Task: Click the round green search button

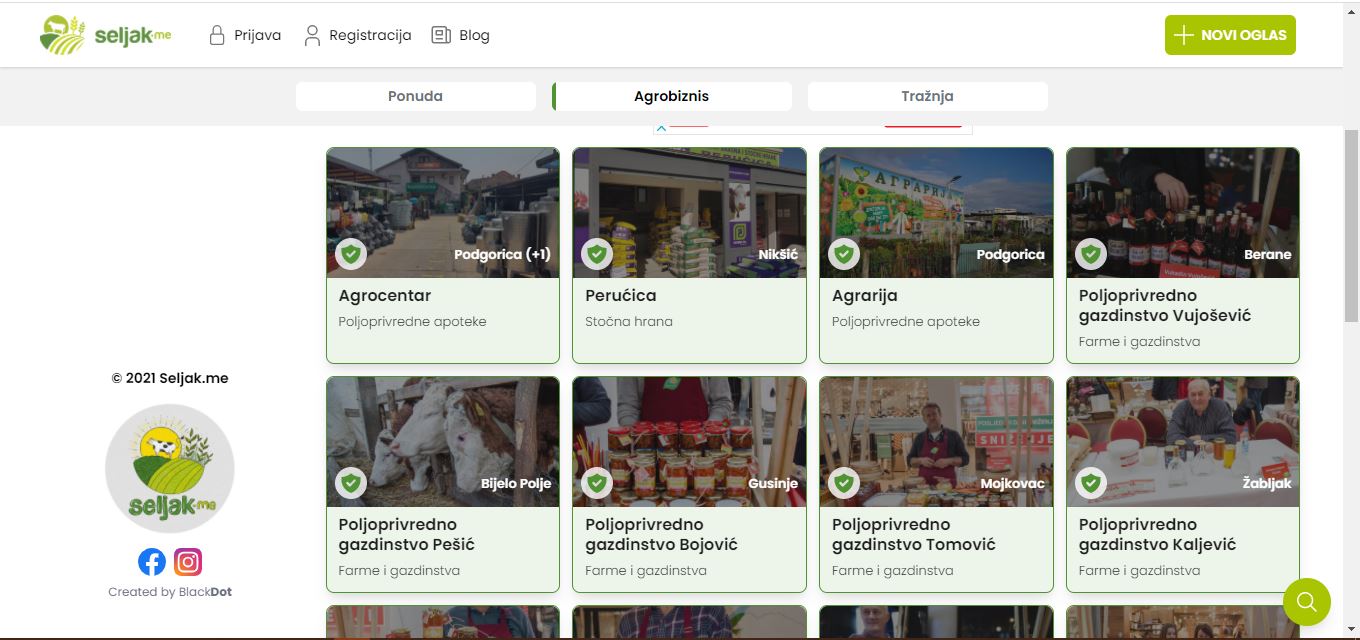Action: point(1307,602)
